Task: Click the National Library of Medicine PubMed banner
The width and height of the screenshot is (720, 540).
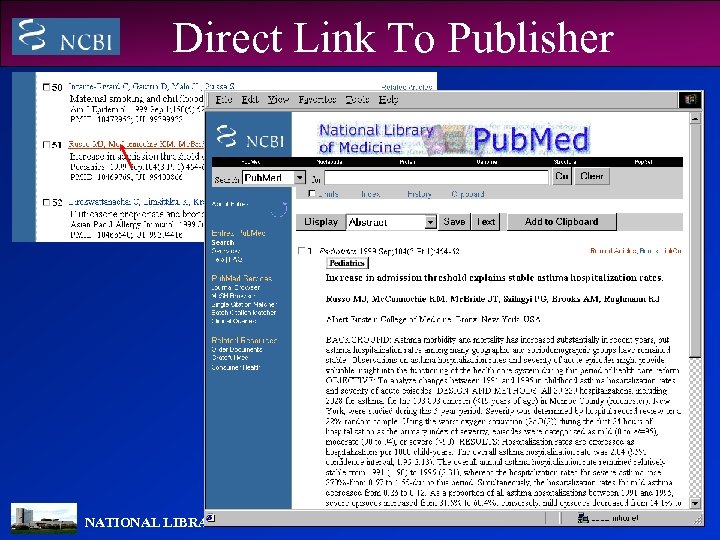Action: click(x=453, y=139)
